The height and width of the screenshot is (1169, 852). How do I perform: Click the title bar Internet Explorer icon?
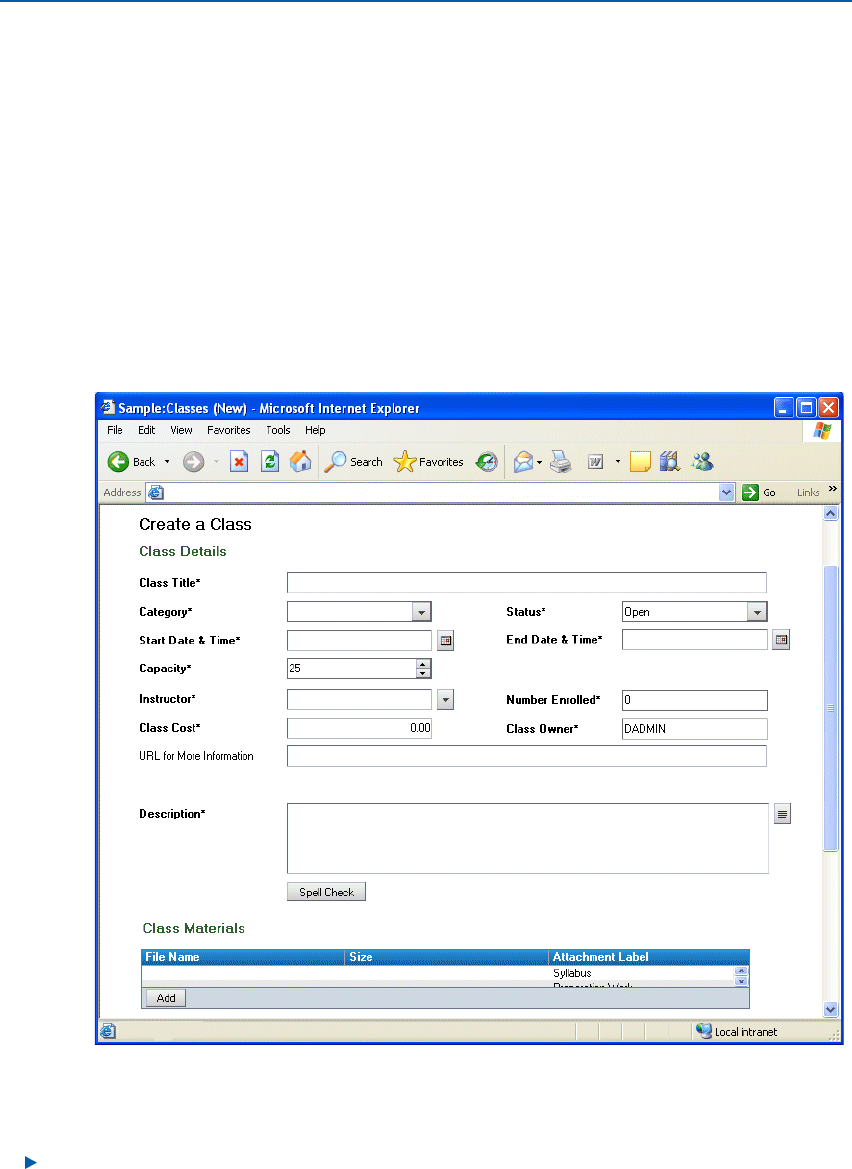tap(108, 407)
